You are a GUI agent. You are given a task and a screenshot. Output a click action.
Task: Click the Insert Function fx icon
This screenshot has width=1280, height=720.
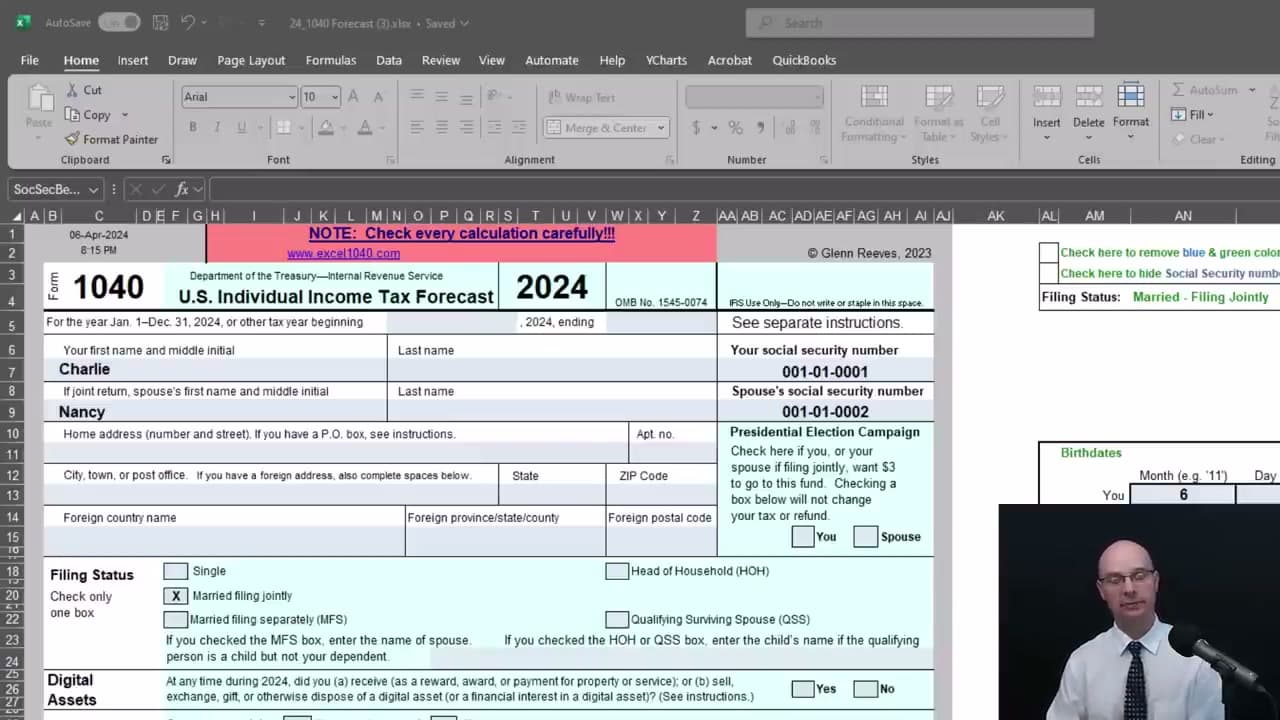tap(182, 189)
